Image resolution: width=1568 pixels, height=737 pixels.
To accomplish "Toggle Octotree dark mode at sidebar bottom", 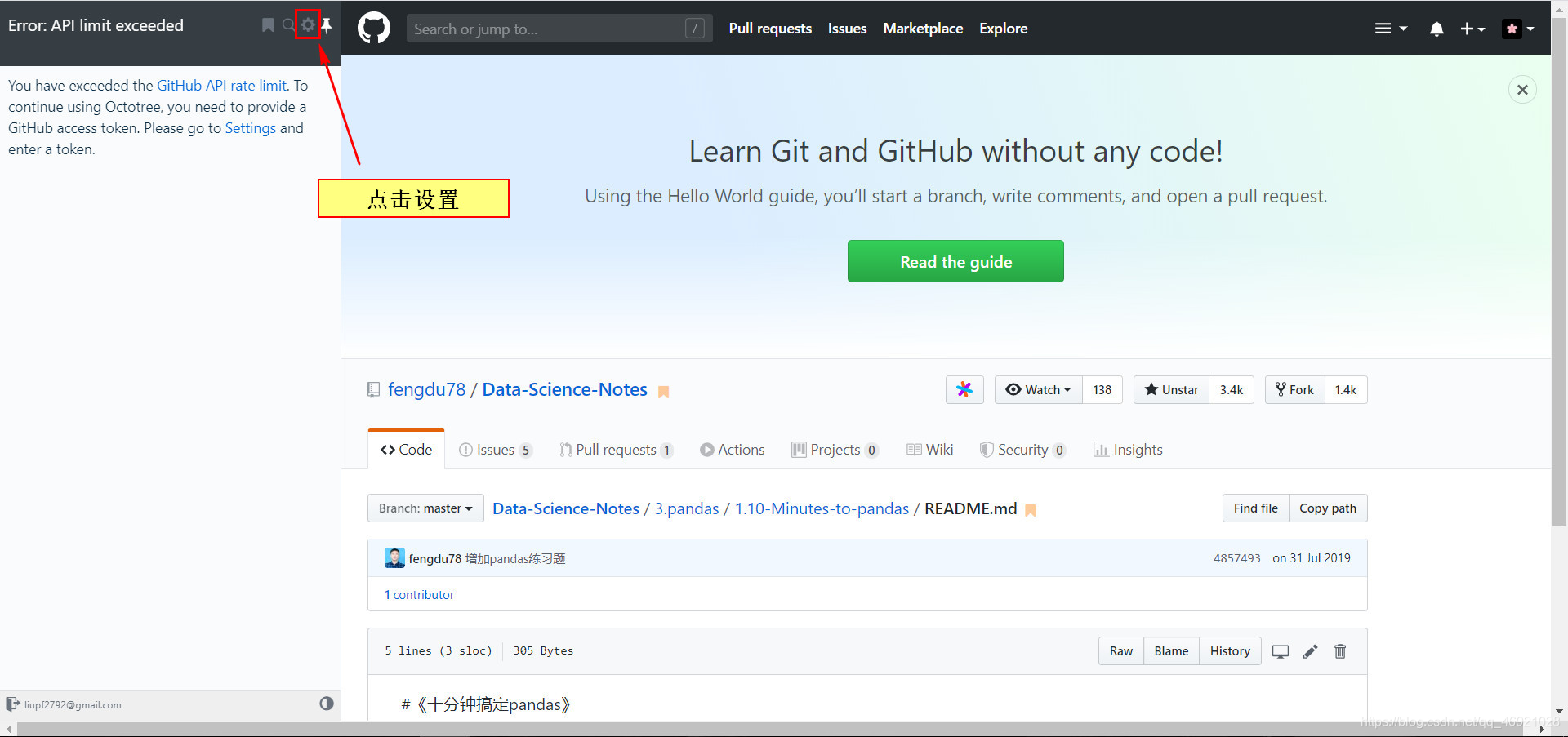I will coord(327,704).
